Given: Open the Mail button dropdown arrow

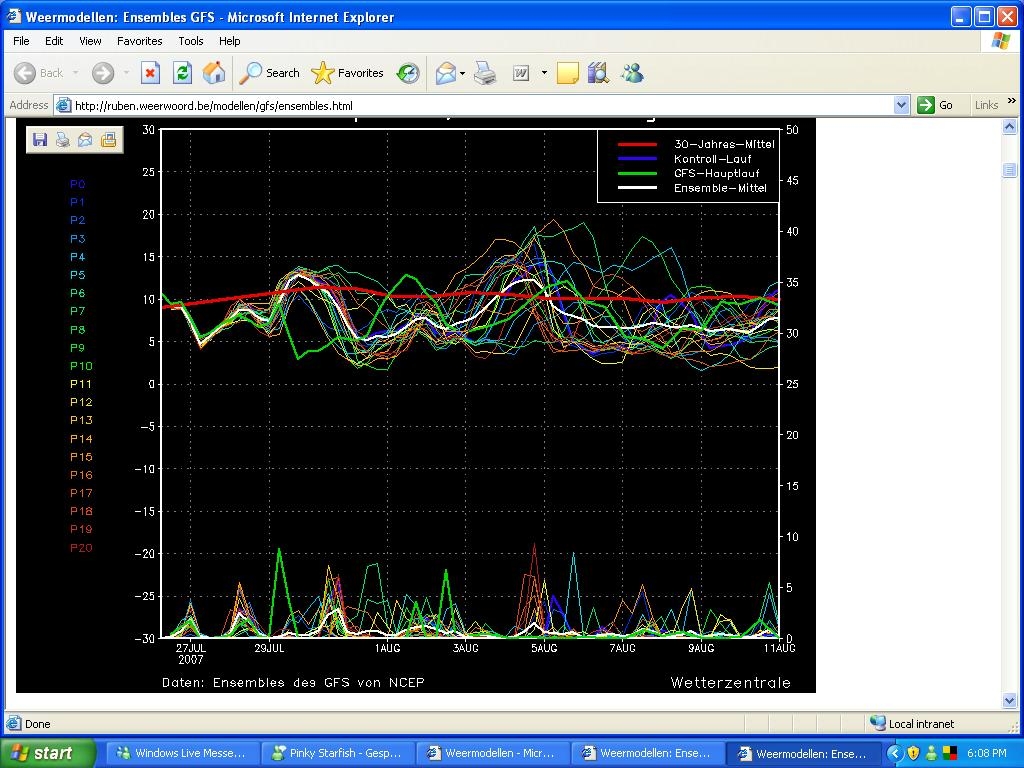Looking at the screenshot, I should coord(462,73).
